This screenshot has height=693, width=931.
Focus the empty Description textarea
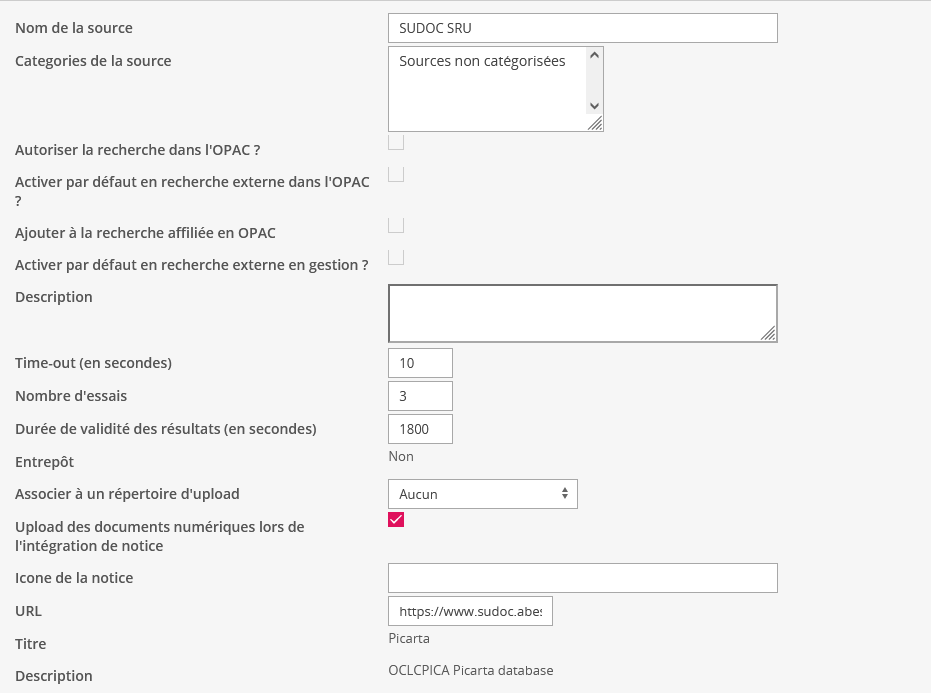[582, 314]
